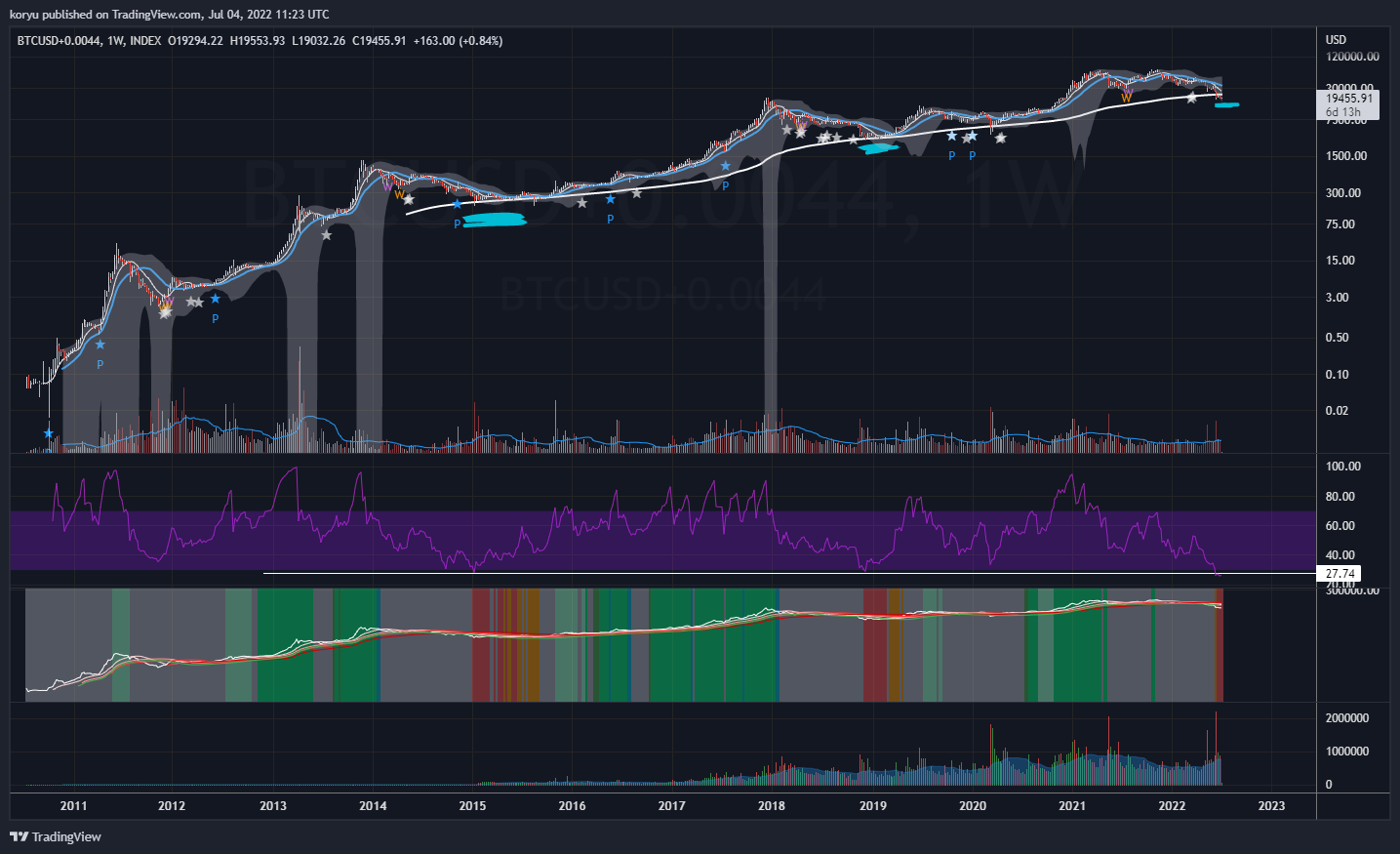
Task: Click the '2014' label on the time axis
Action: (373, 806)
